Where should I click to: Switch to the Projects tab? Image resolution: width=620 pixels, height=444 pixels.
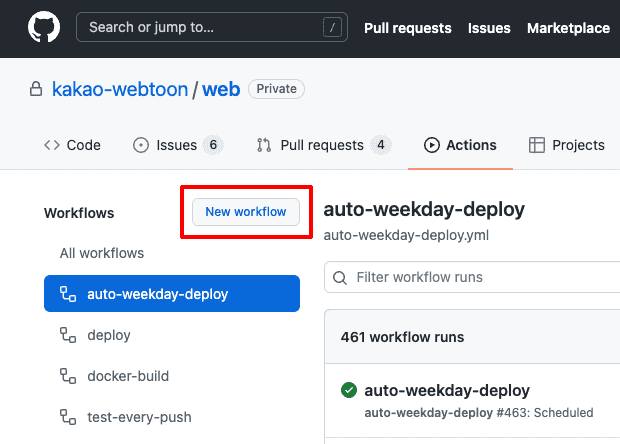pos(567,145)
